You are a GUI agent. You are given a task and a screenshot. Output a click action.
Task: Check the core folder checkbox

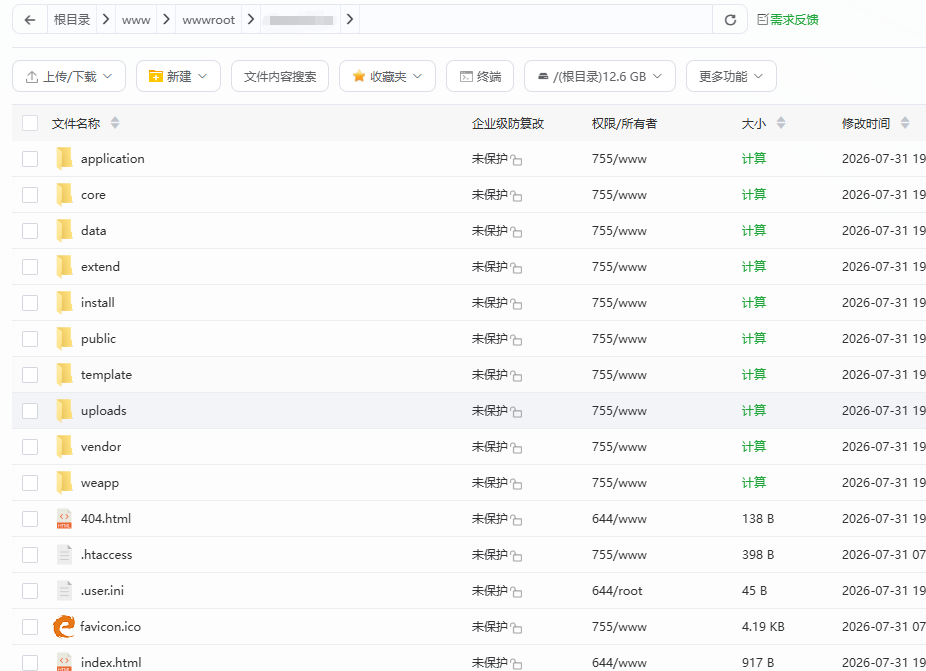(x=30, y=195)
